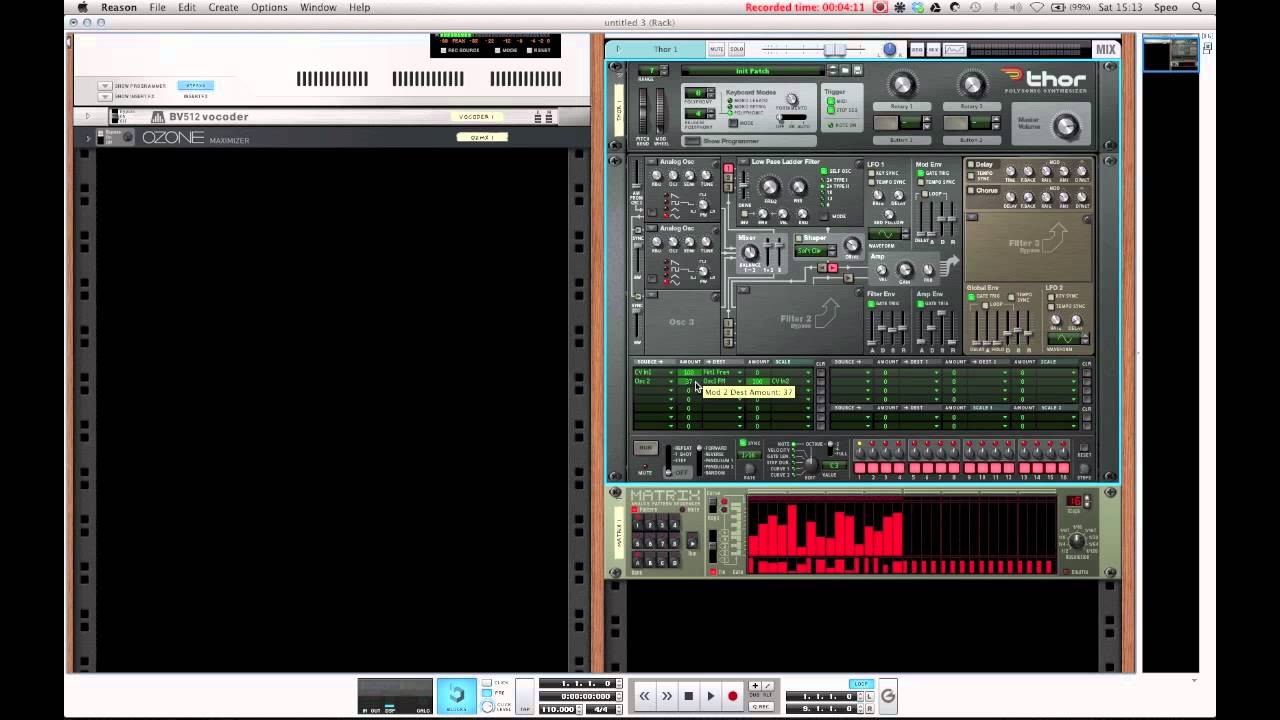The width and height of the screenshot is (1280, 720).
Task: Toggle Mod Env Gate Trig
Action: pos(920,173)
